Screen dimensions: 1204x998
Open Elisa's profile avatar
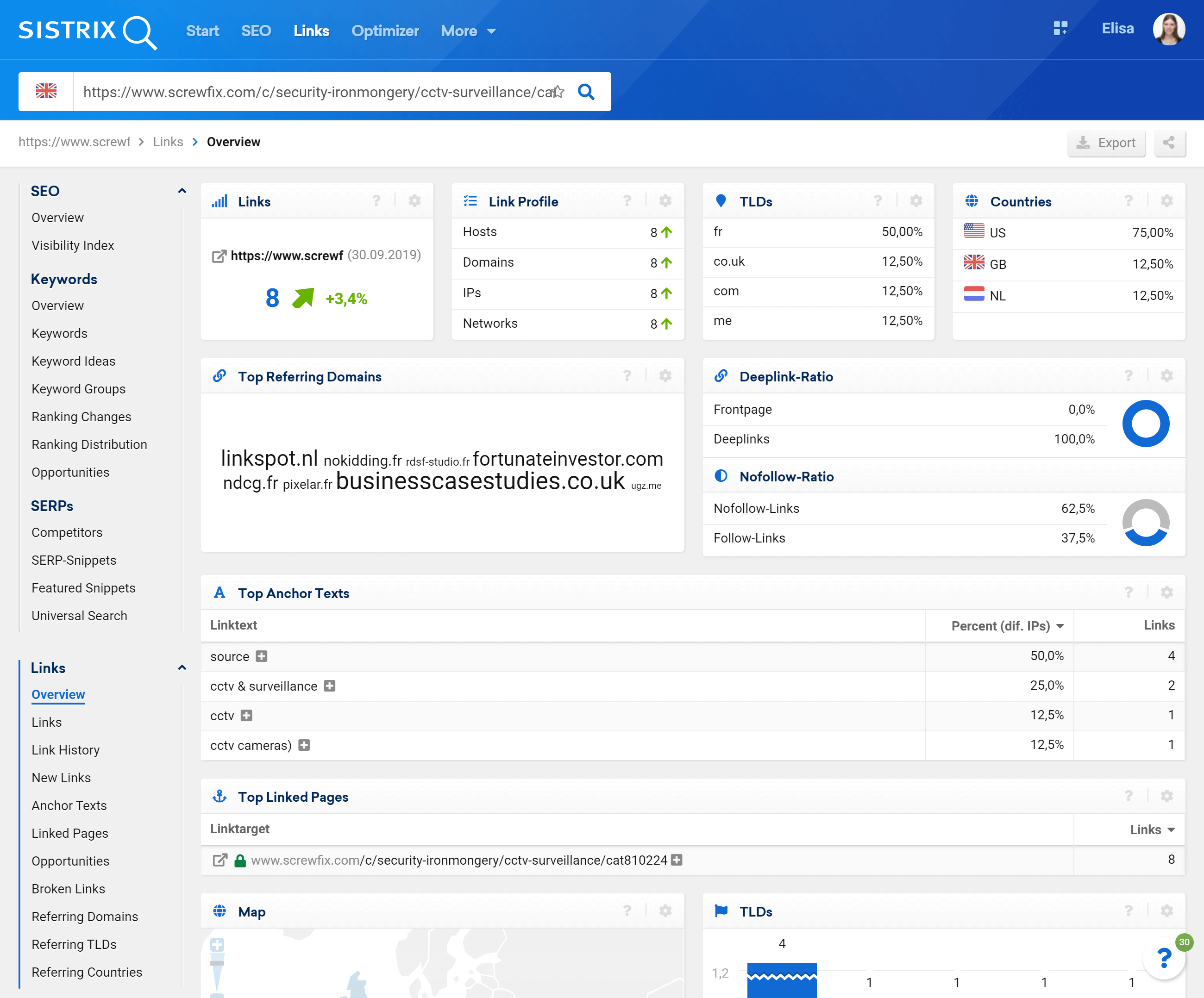click(1168, 29)
